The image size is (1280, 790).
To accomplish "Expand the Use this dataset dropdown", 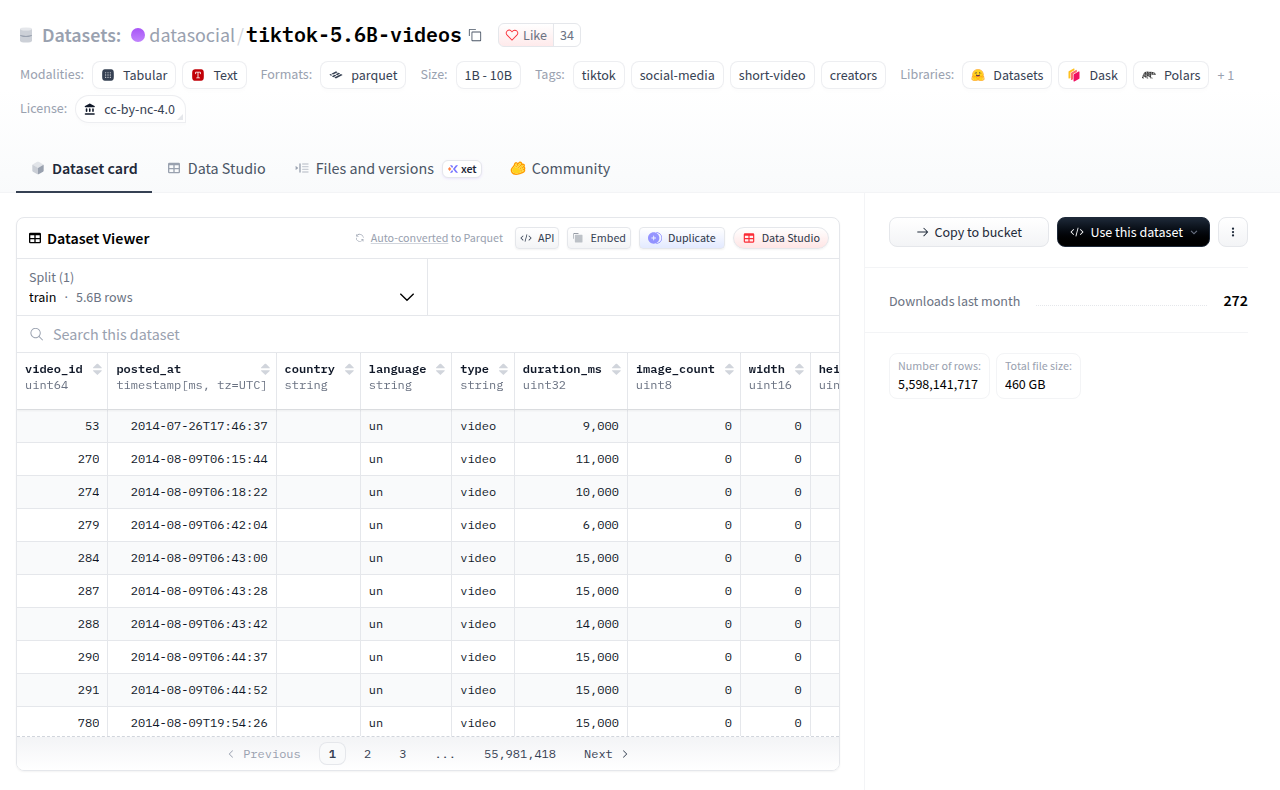I will coord(1133,232).
